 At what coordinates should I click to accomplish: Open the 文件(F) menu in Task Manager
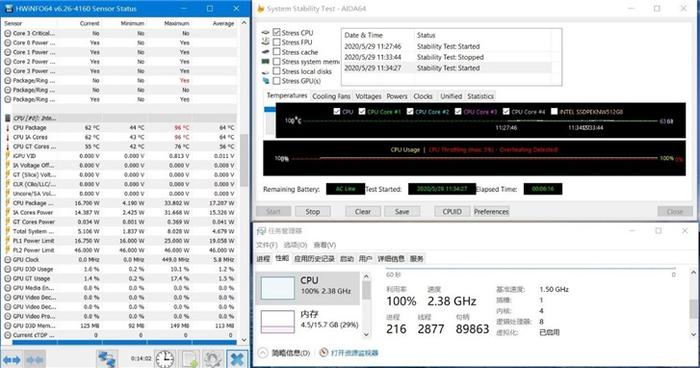click(x=267, y=245)
